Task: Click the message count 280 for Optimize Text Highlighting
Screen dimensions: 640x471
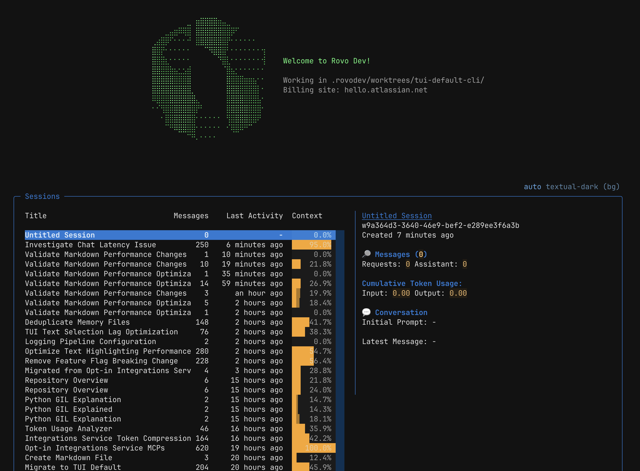Action: click(x=202, y=351)
